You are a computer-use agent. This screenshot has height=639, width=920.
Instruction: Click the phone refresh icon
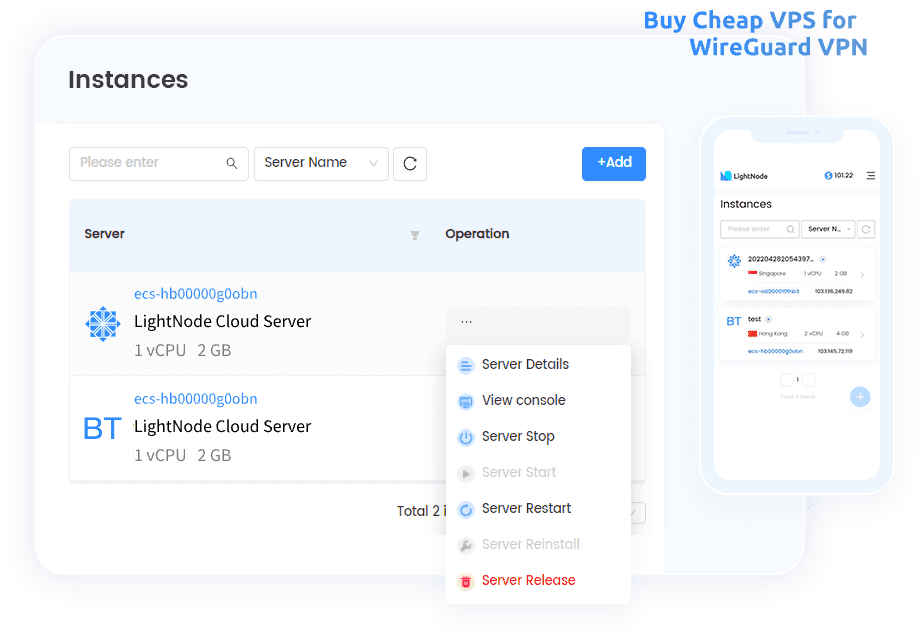[866, 229]
